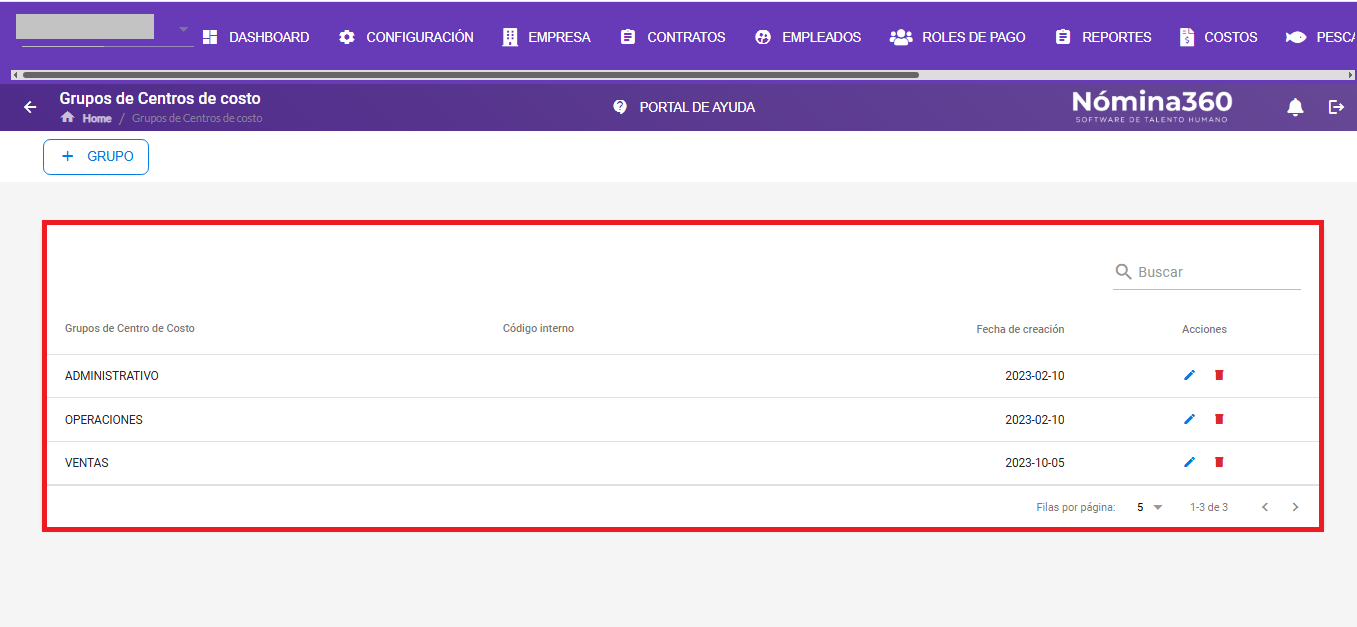Sort by Fecha de creación column header
Viewport: 1357px width, 627px height.
click(1020, 329)
